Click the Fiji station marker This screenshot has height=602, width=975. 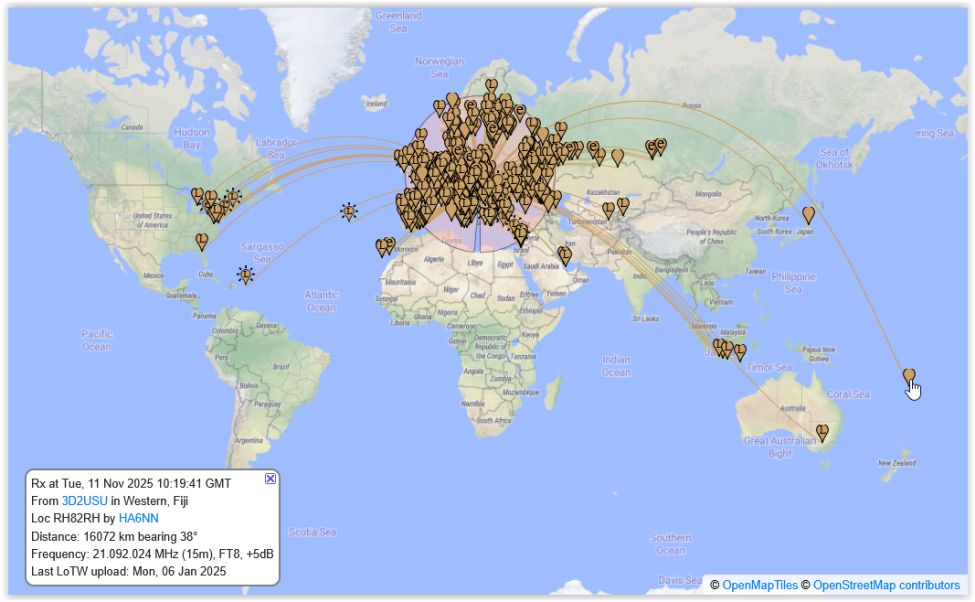coord(909,375)
